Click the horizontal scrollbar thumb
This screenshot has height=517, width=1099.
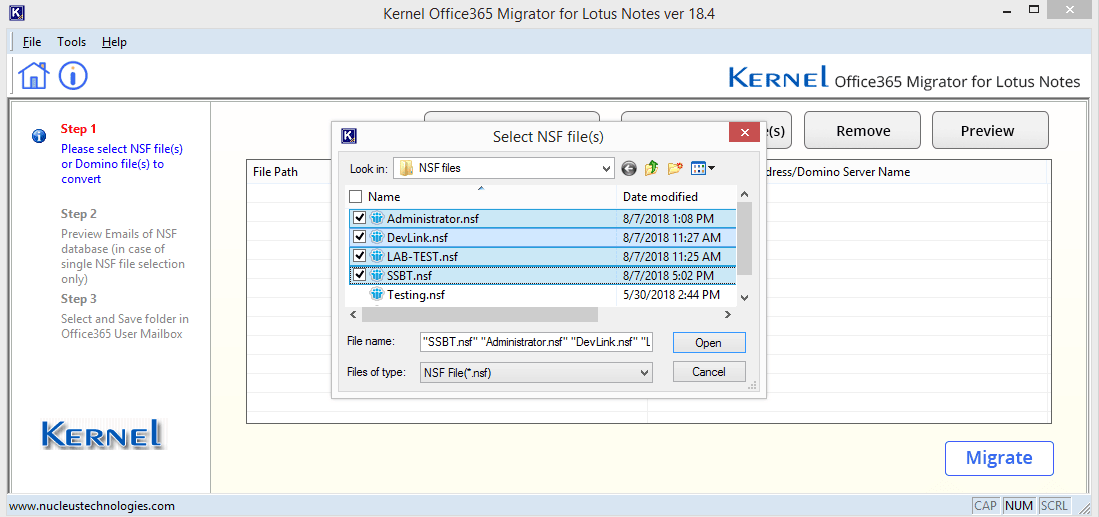point(479,315)
